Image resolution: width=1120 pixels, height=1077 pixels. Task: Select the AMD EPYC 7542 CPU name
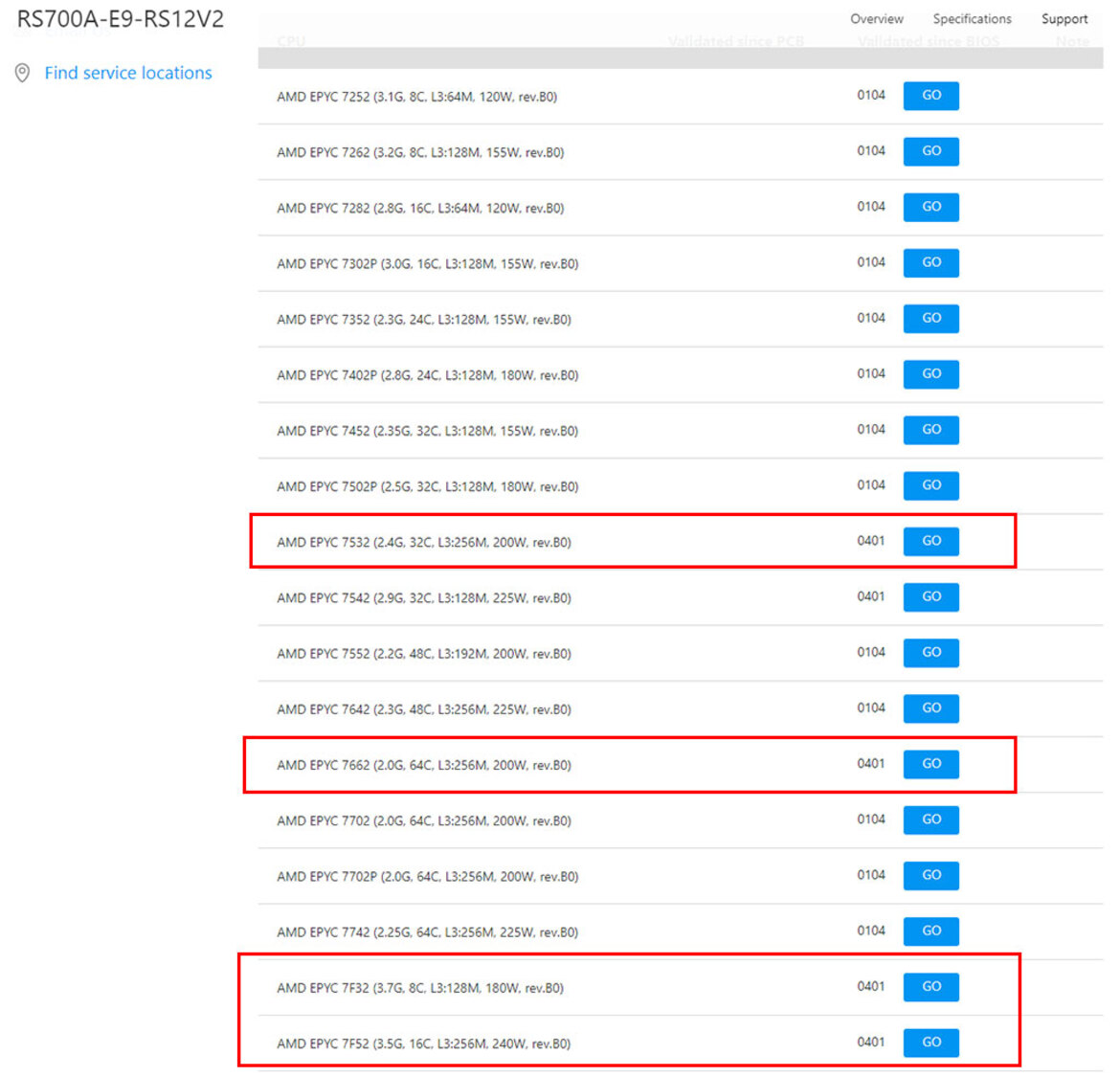[424, 598]
